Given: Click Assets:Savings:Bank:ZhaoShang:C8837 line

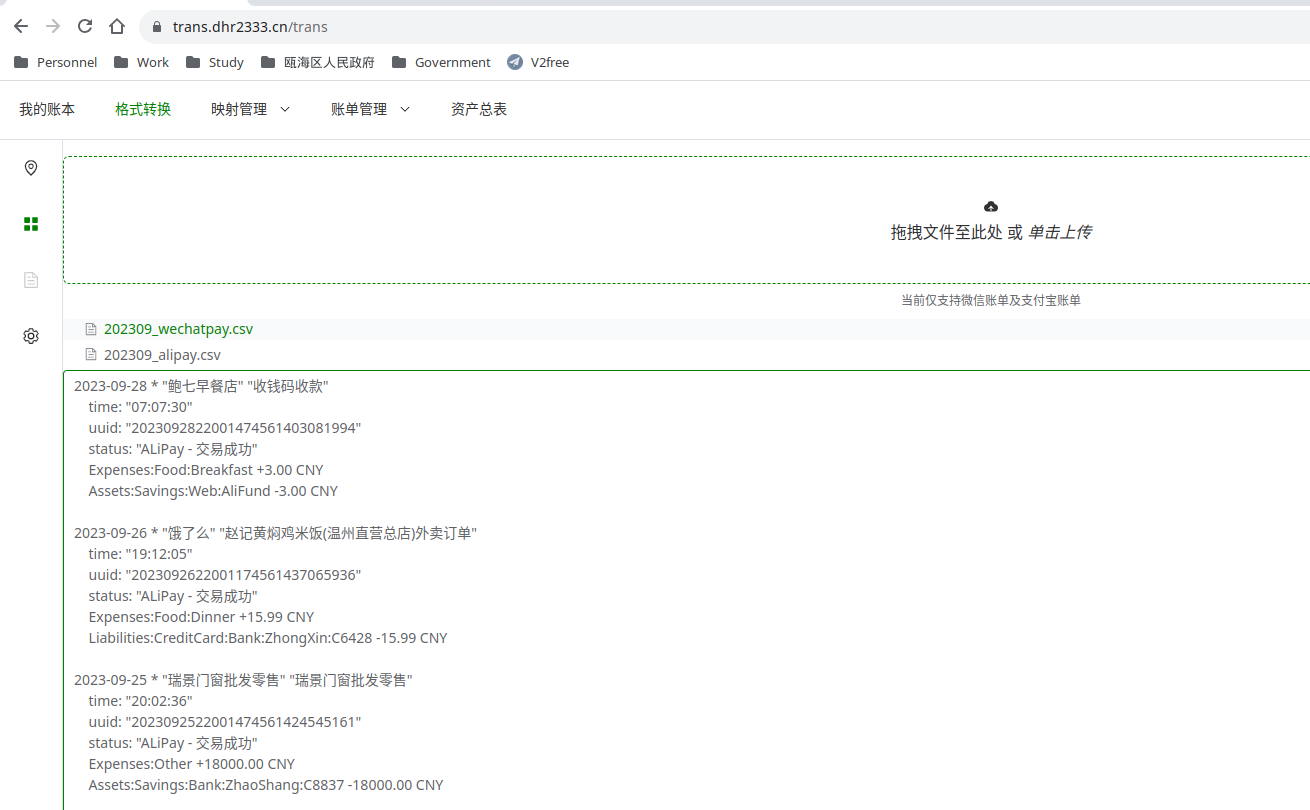Looking at the screenshot, I should [x=266, y=785].
